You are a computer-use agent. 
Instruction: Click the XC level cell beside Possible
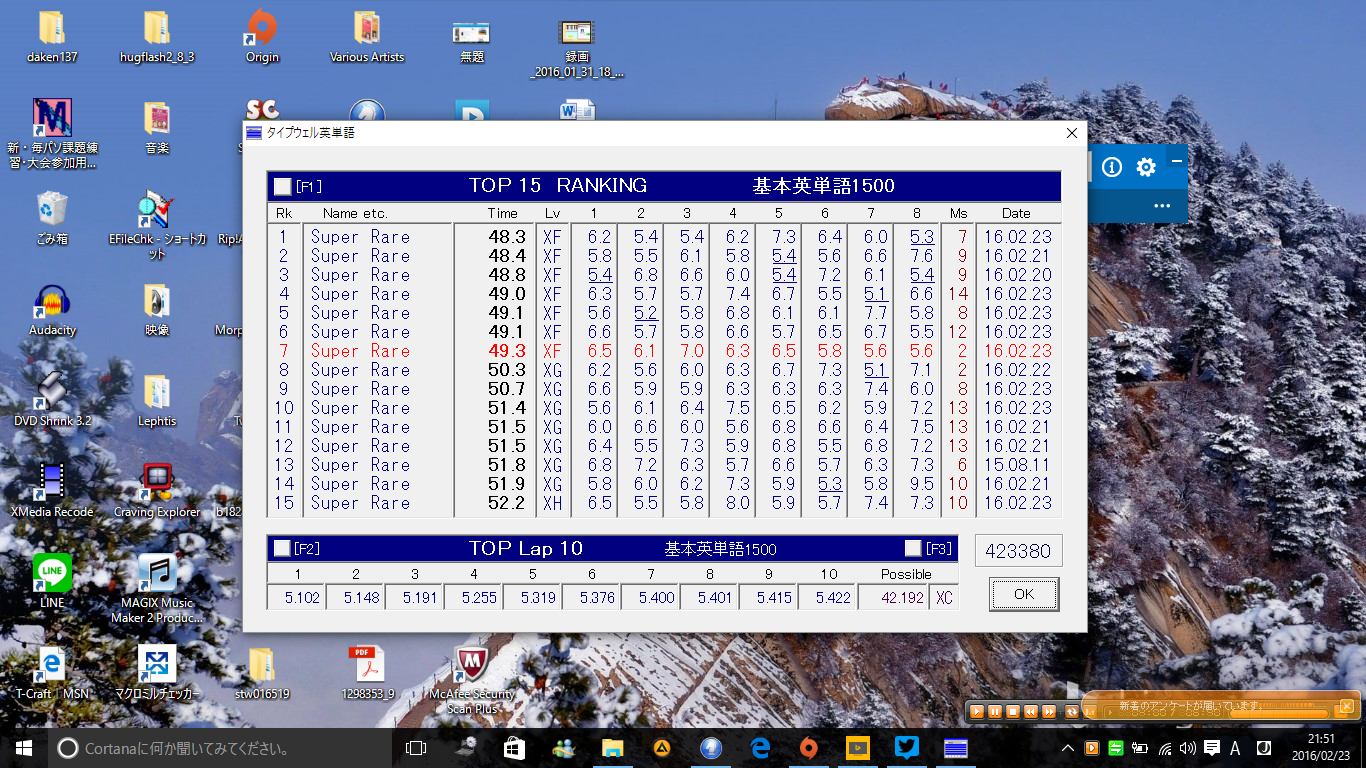click(x=944, y=597)
